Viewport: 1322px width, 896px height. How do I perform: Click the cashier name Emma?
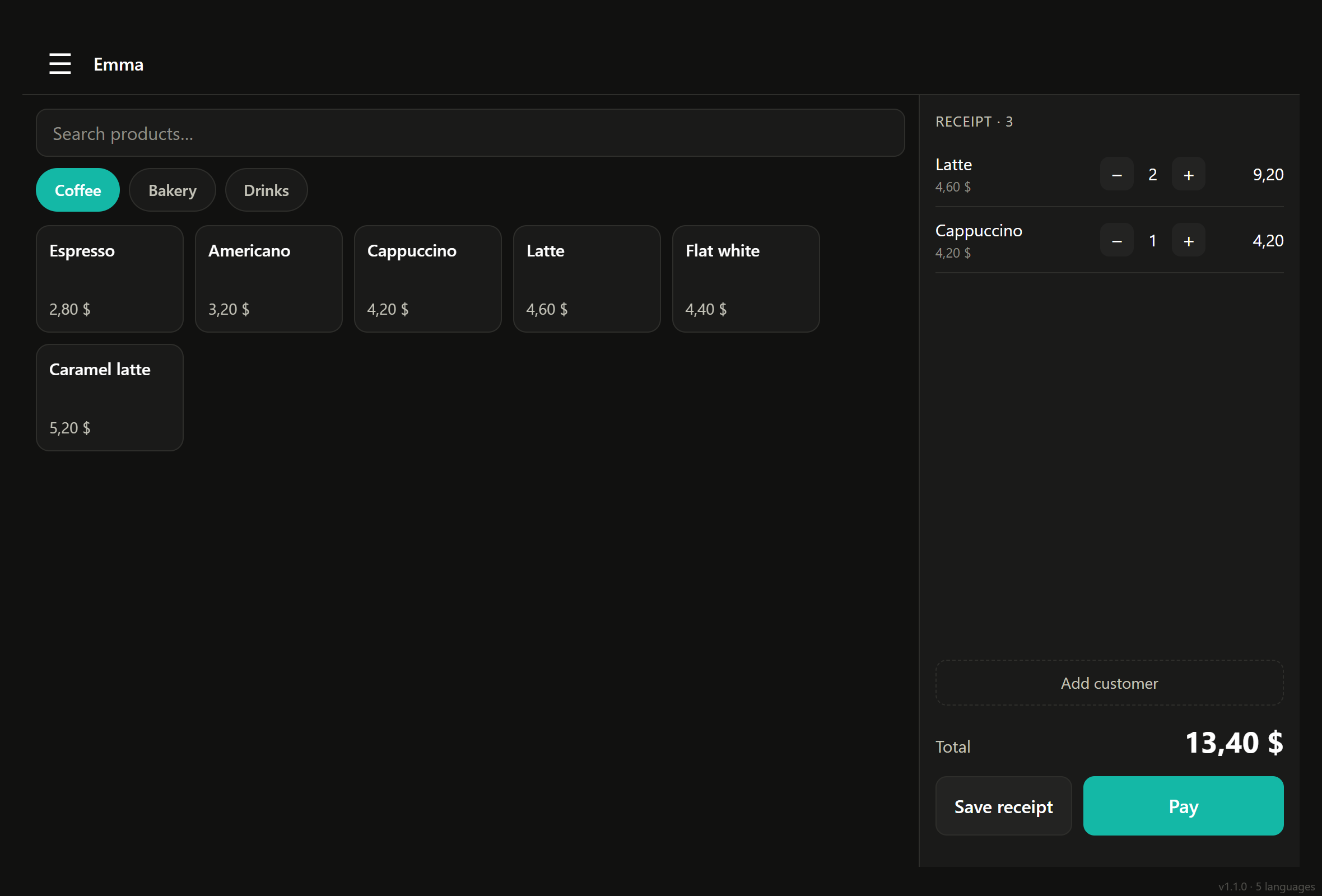pos(118,64)
